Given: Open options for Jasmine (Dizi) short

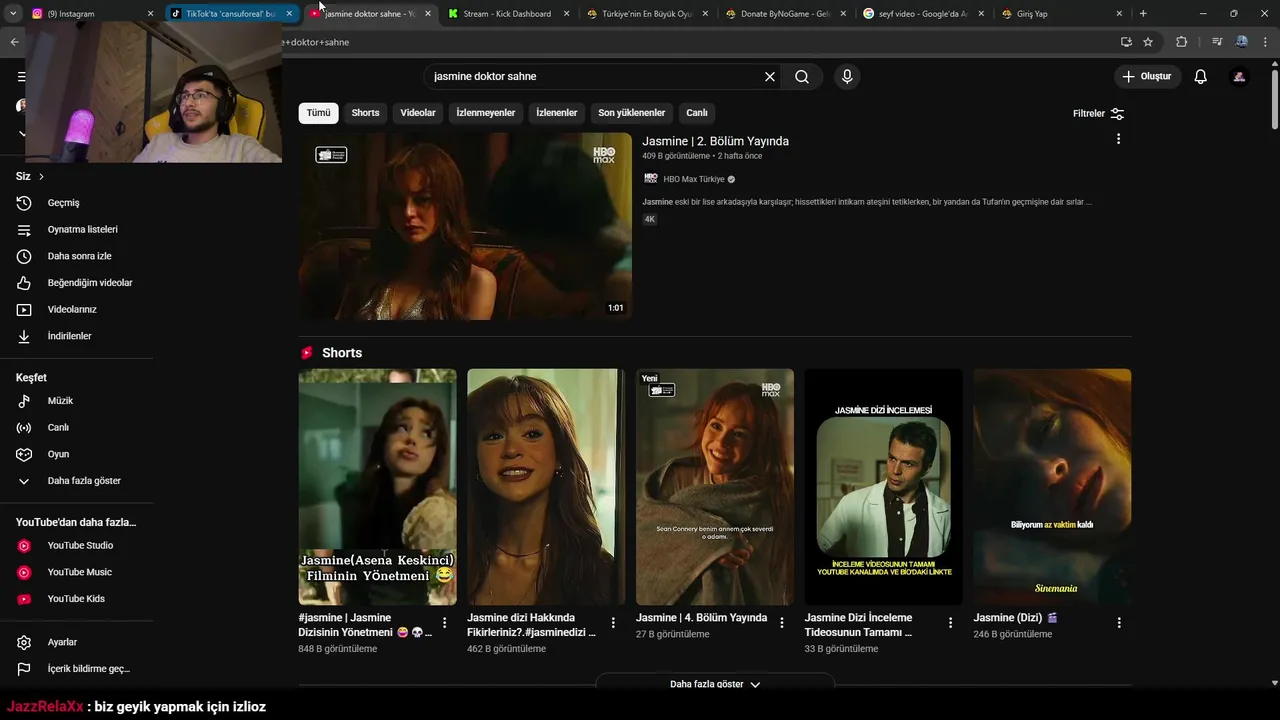Looking at the screenshot, I should (x=1119, y=623).
